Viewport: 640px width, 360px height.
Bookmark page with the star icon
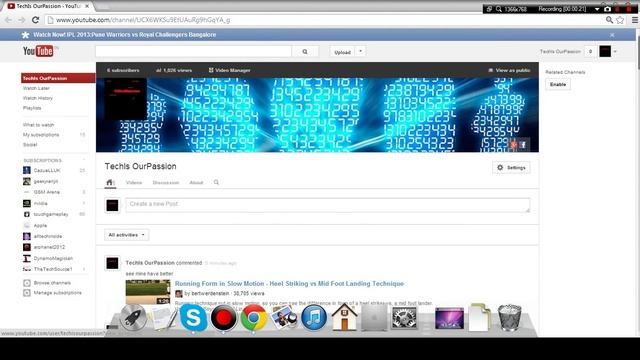[620, 20]
